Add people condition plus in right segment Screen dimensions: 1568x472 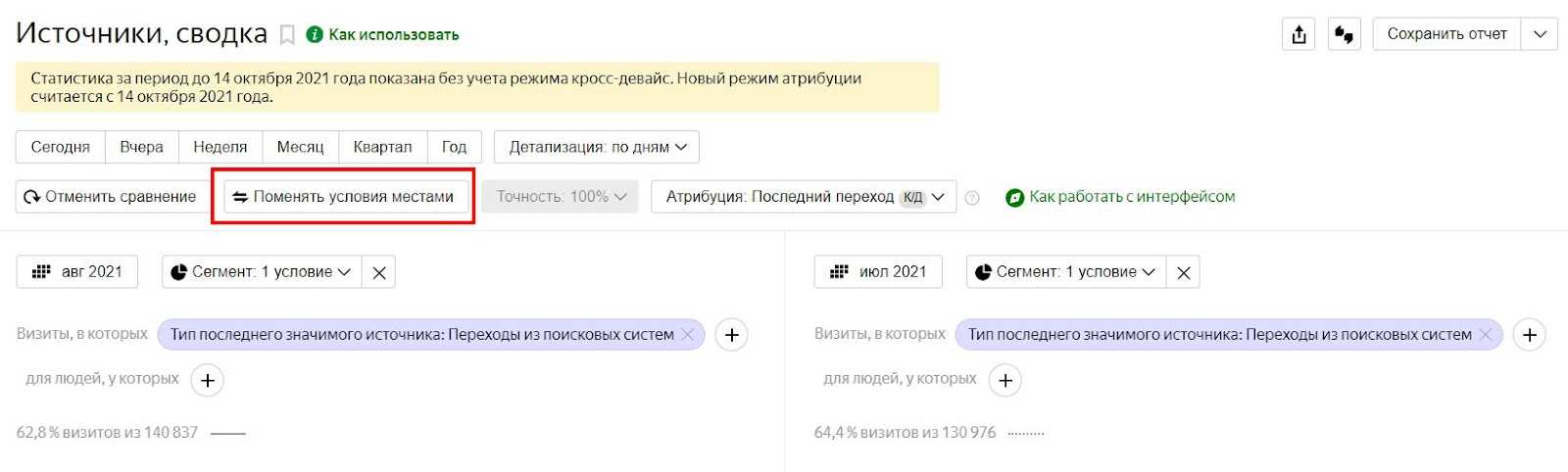tap(1005, 380)
